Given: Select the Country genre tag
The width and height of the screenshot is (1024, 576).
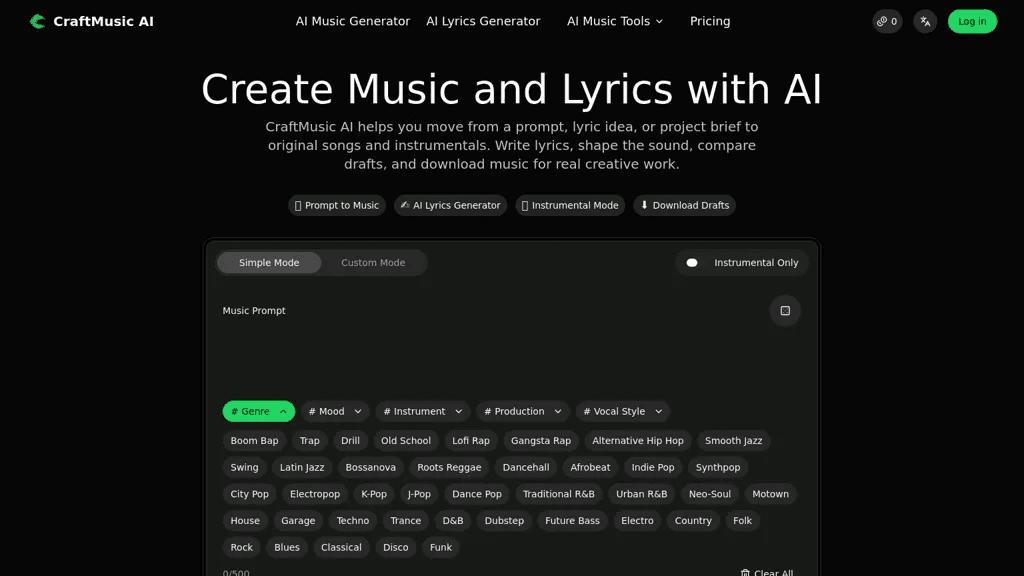Looking at the screenshot, I should [x=693, y=521].
